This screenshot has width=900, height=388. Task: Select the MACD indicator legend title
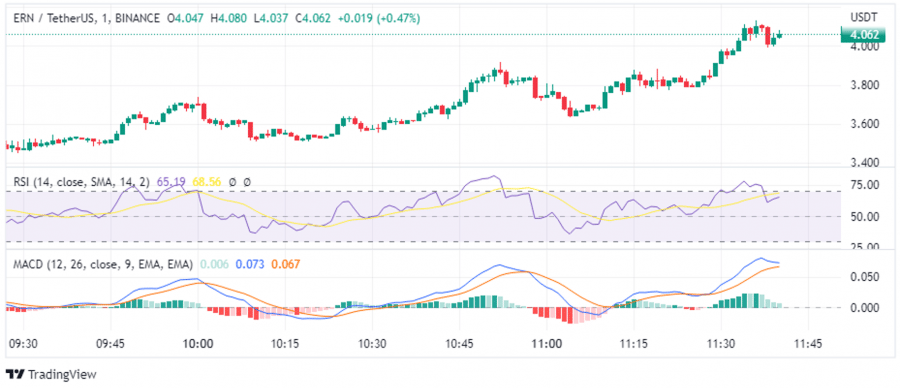(x=103, y=264)
